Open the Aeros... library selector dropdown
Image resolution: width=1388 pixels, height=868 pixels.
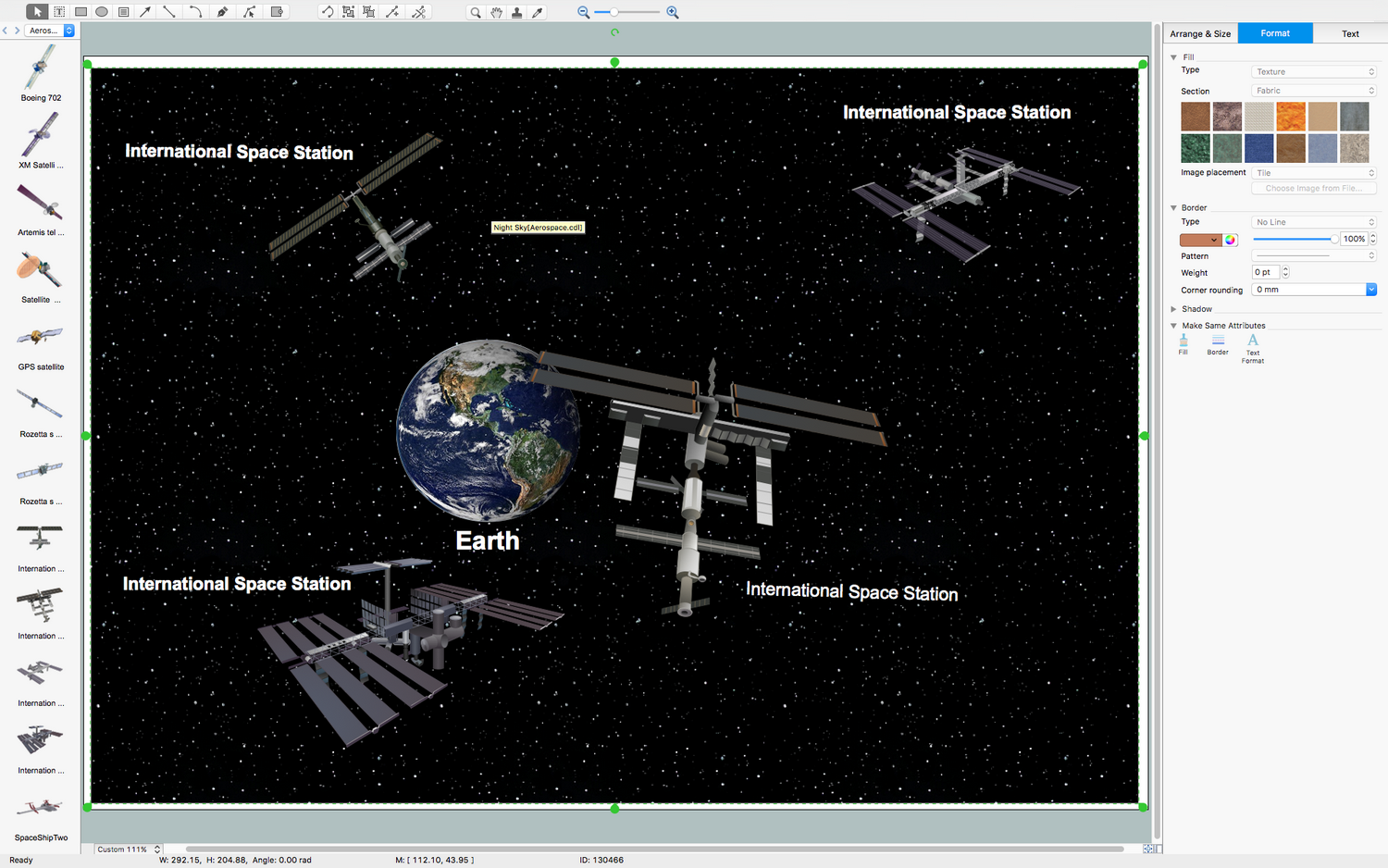click(x=50, y=31)
